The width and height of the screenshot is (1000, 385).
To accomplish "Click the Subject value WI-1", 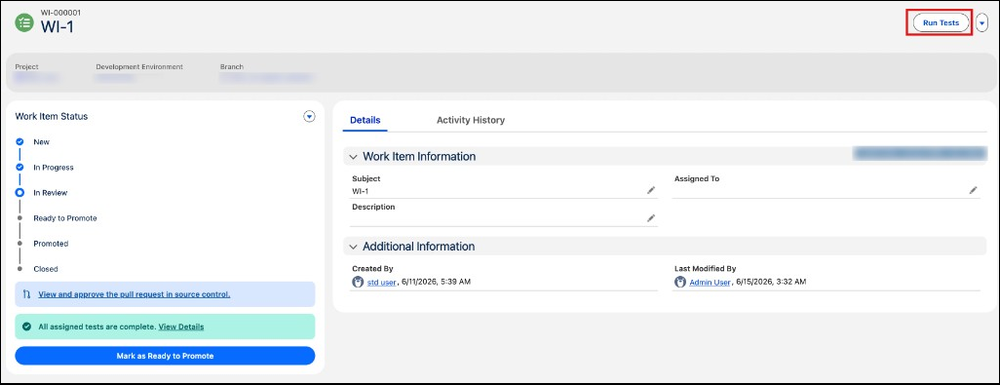I will click(x=360, y=191).
